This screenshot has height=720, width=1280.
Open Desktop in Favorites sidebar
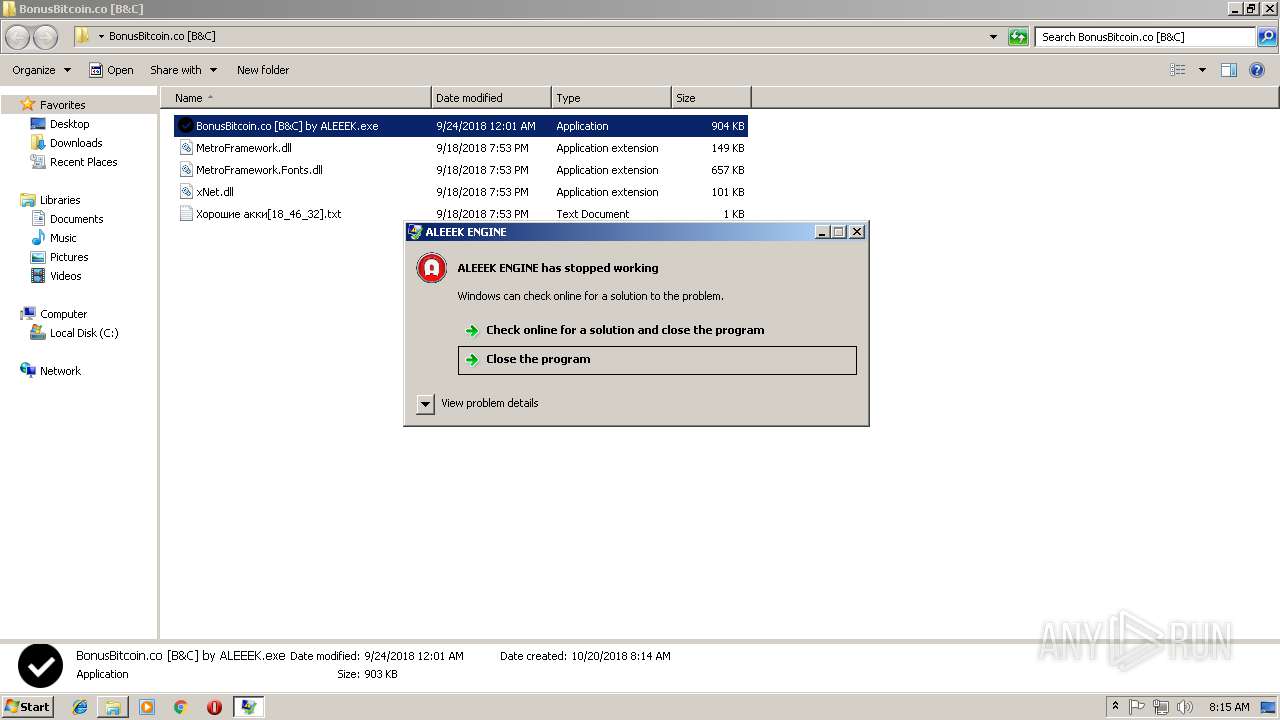point(69,124)
